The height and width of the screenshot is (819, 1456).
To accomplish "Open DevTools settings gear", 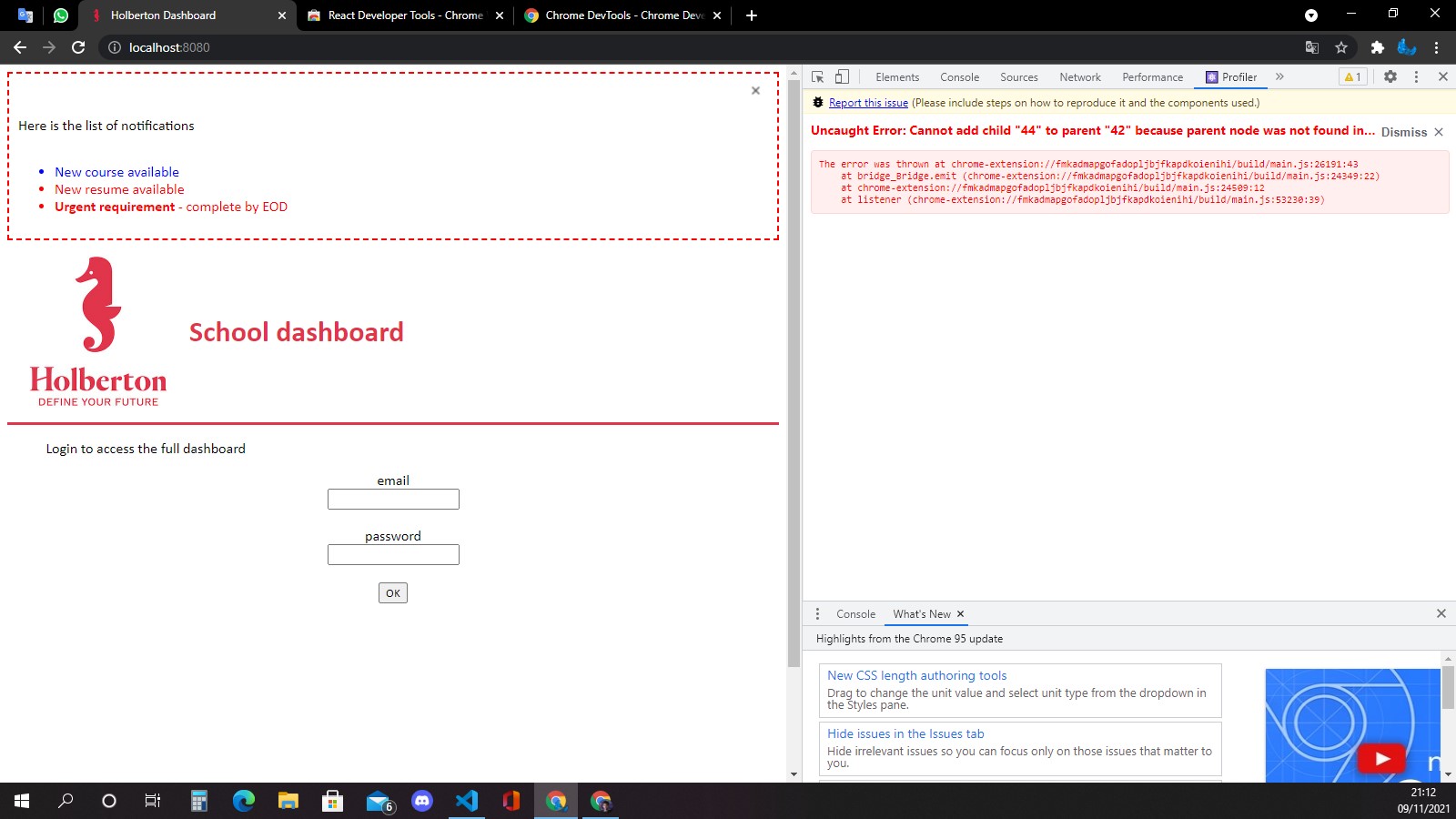I will [x=1391, y=76].
